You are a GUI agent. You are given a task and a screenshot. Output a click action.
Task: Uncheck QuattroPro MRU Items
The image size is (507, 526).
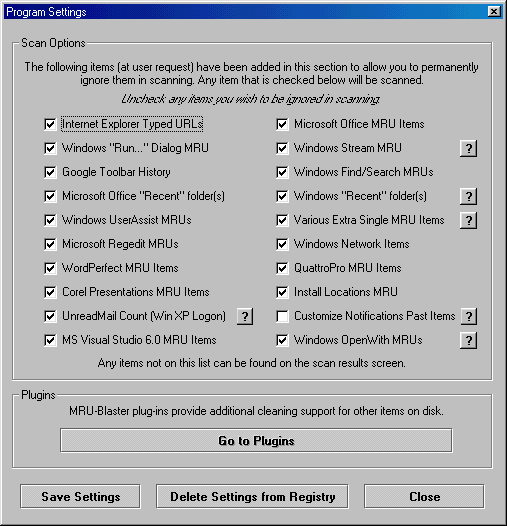(x=282, y=268)
